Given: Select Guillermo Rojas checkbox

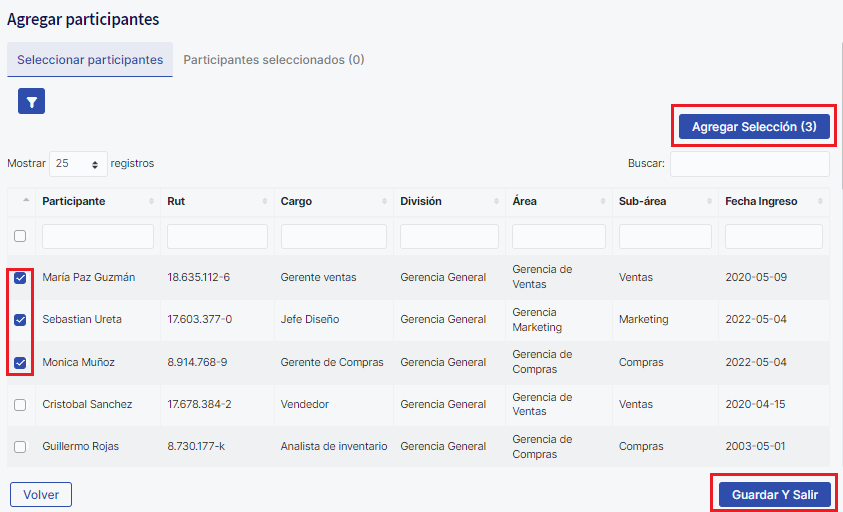Looking at the screenshot, I should click(20, 447).
